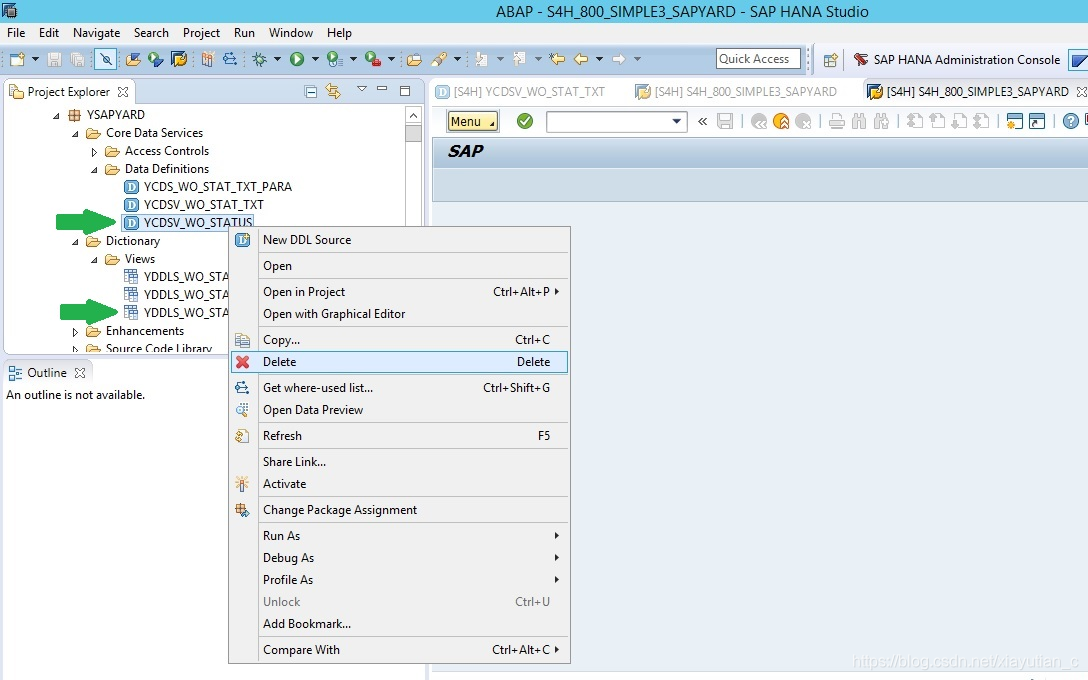Image resolution: width=1088 pixels, height=680 pixels.
Task: Choose Refresh in the context menu
Action: [400, 436]
